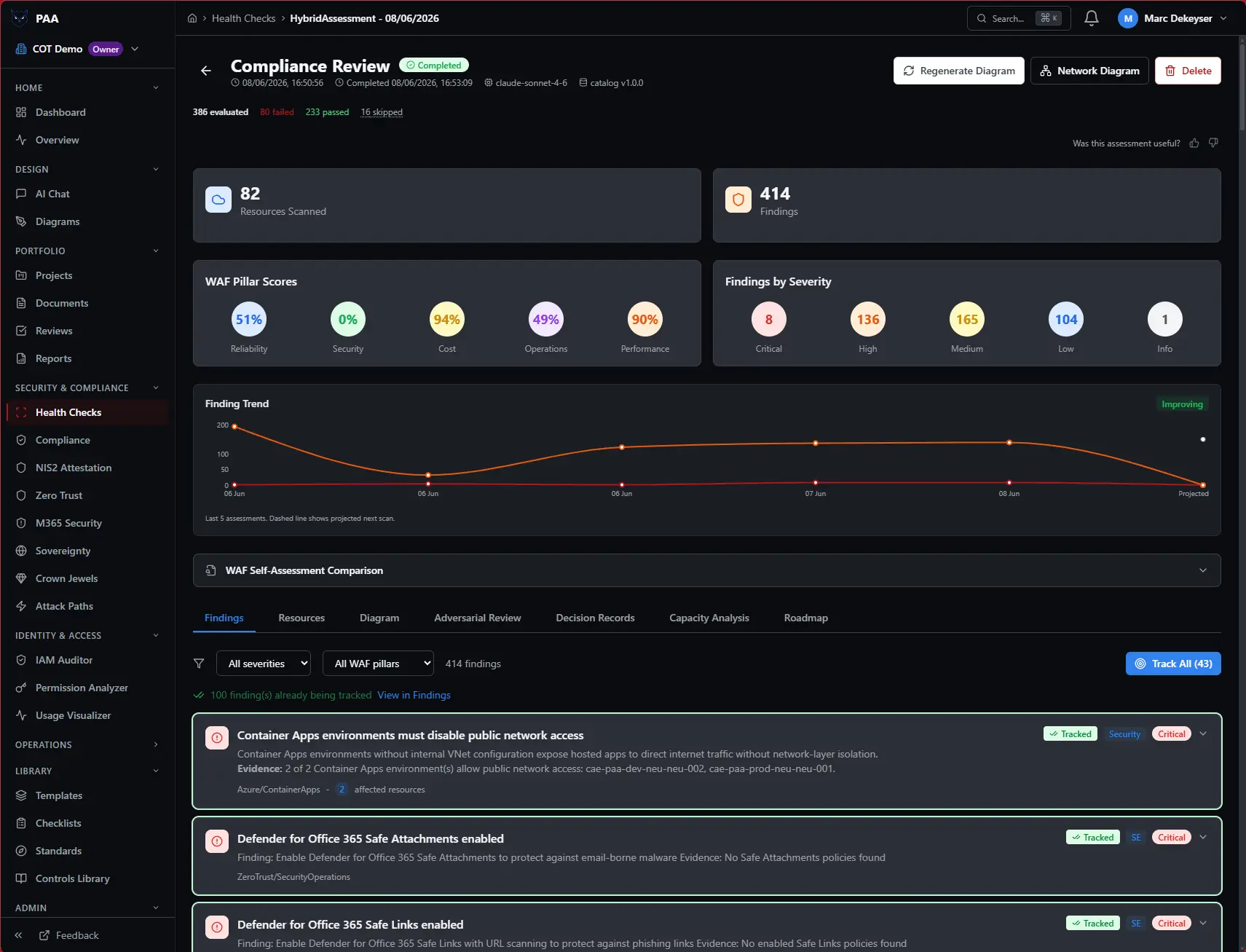The height and width of the screenshot is (952, 1246).
Task: Switch to the Decision Records tab
Action: (x=595, y=618)
